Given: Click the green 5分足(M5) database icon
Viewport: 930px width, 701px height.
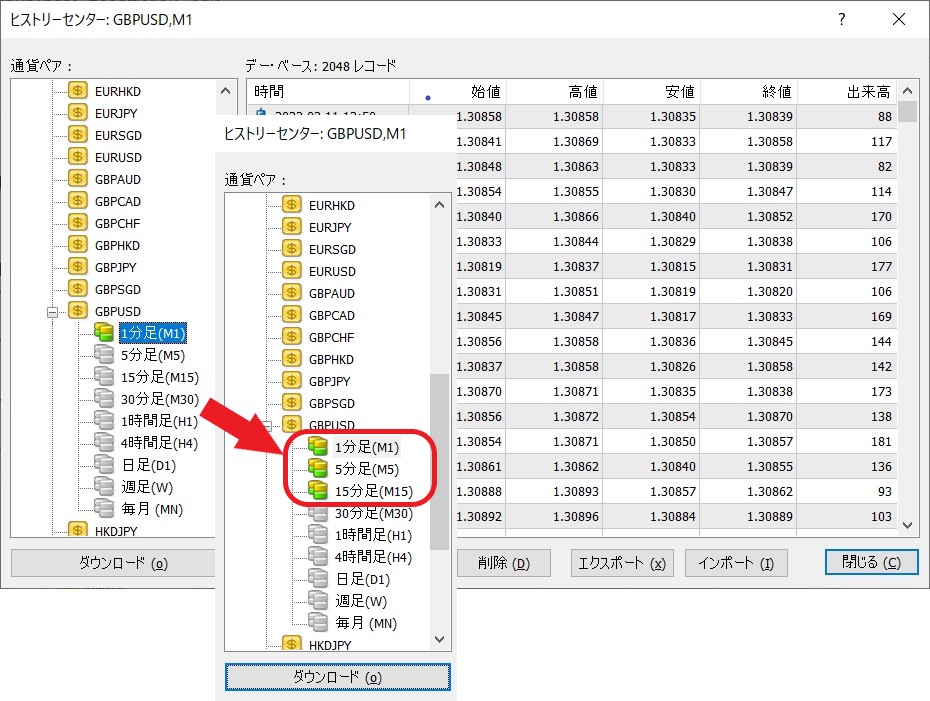Looking at the screenshot, I should click(x=318, y=468).
